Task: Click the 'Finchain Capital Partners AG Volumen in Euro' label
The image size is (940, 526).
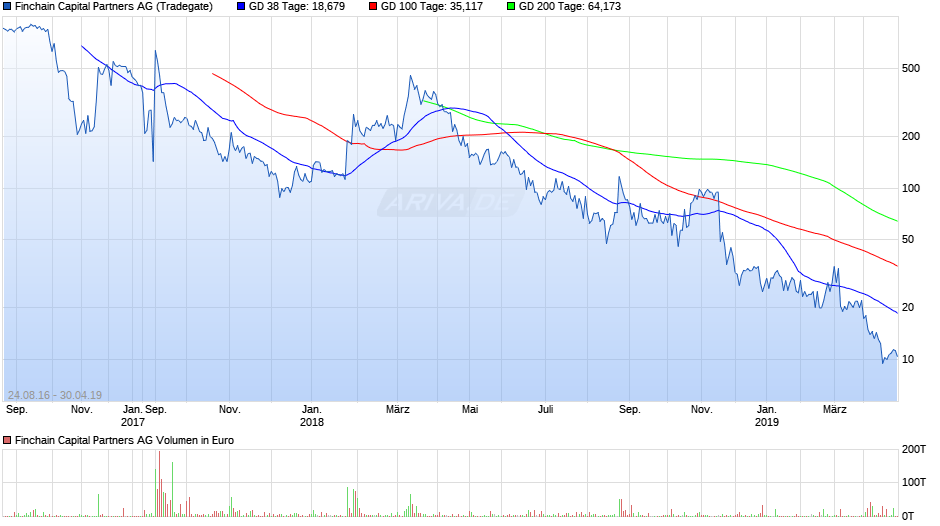Action: (x=124, y=440)
